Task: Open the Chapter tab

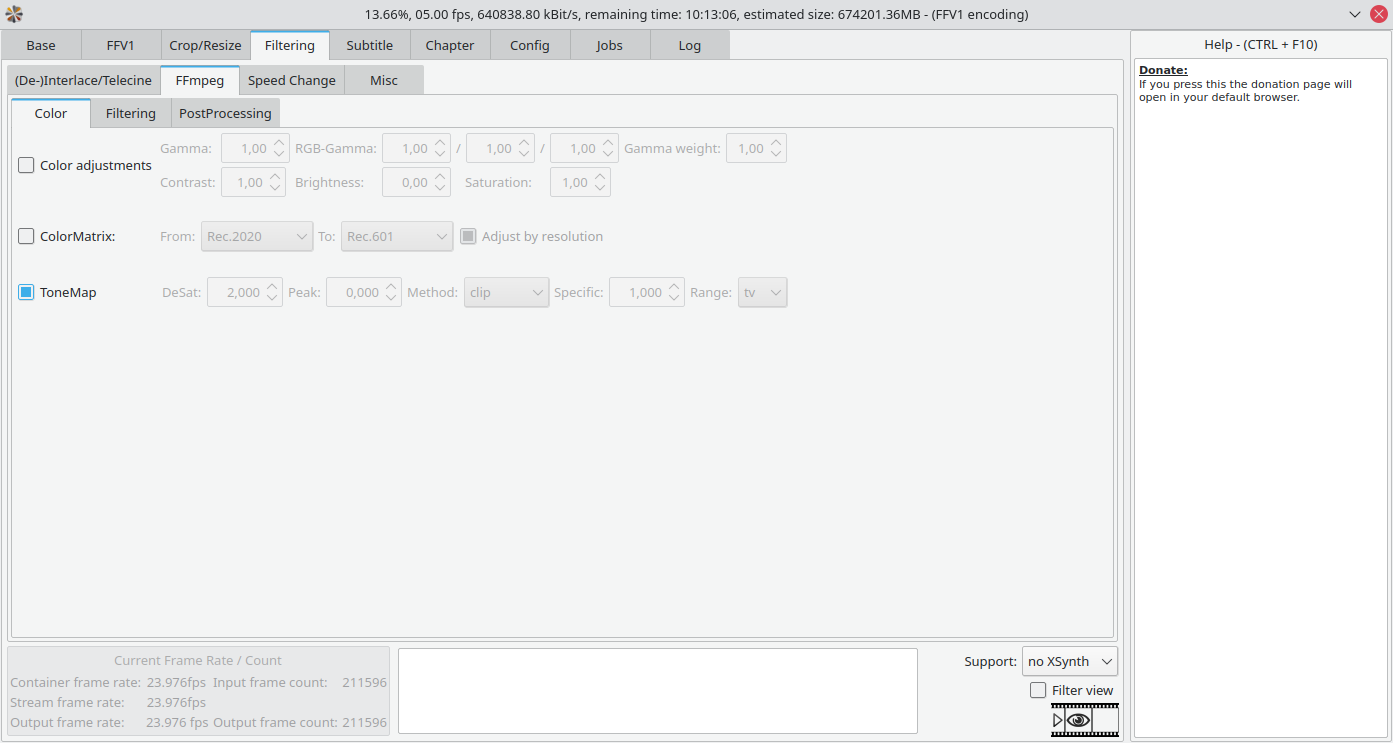Action: [449, 45]
